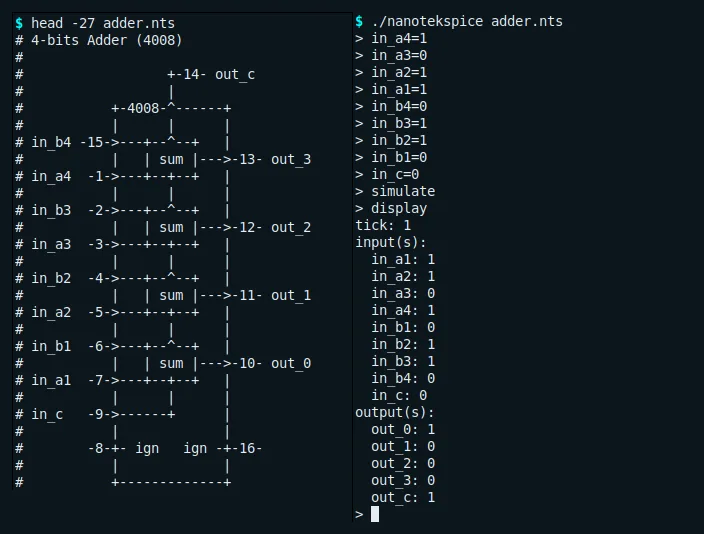Click the '-8-+- ign' pin label

tap(123, 448)
